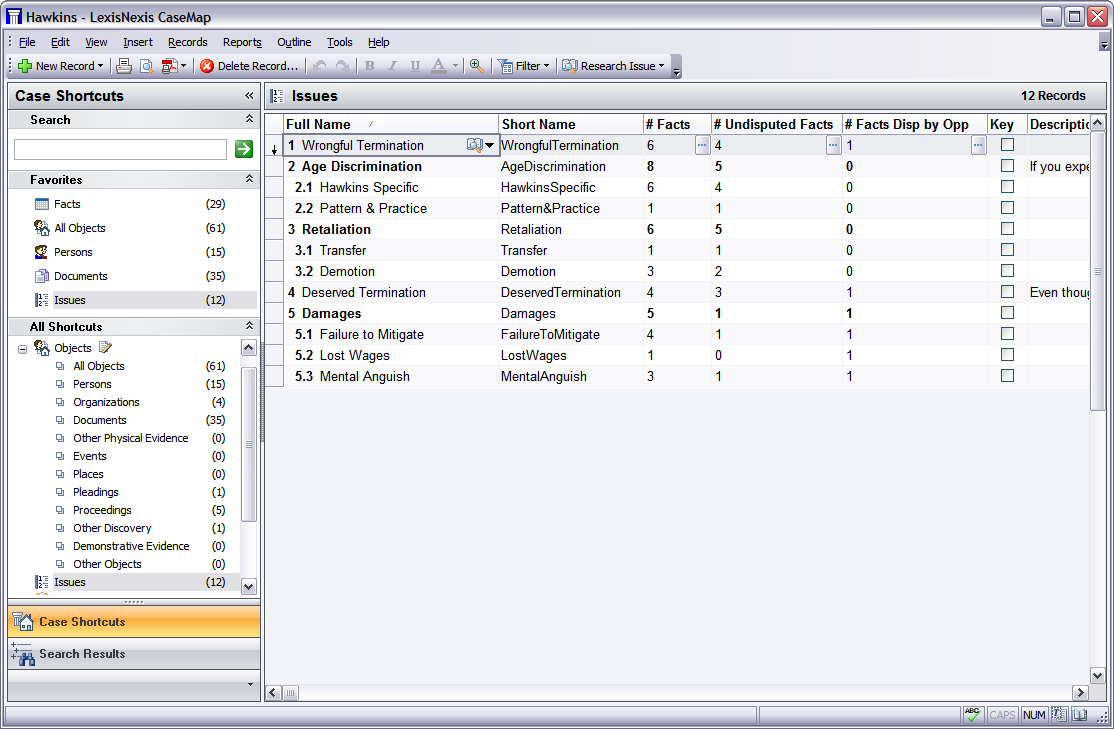Click ellipsis button in Undisputed Facts cell

pyautogui.click(x=833, y=145)
